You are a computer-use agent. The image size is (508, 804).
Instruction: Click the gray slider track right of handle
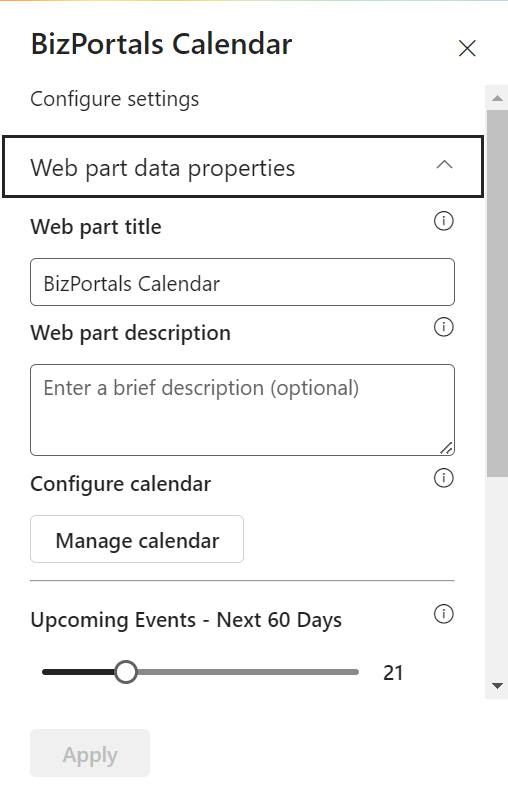coord(248,672)
